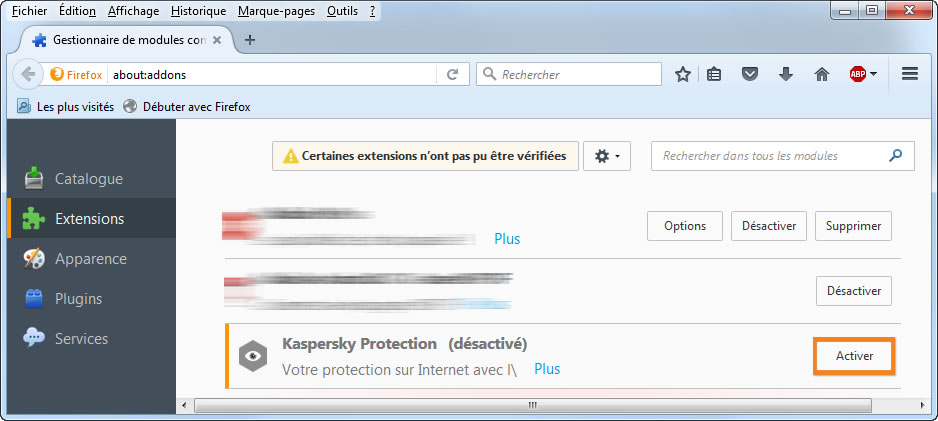Viewport: 938px width, 421px height.
Task: Open the Marque-pages menu
Action: click(x=276, y=11)
